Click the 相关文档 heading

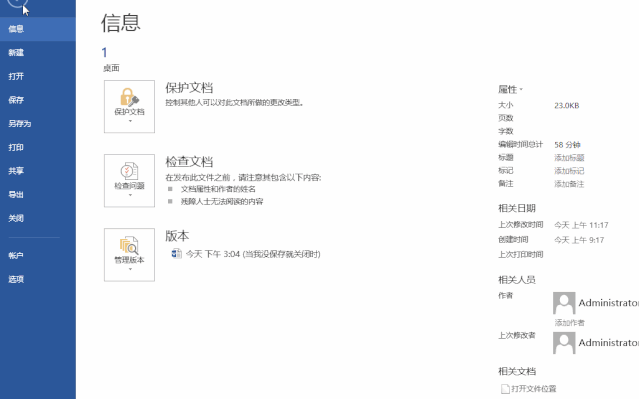pos(517,371)
